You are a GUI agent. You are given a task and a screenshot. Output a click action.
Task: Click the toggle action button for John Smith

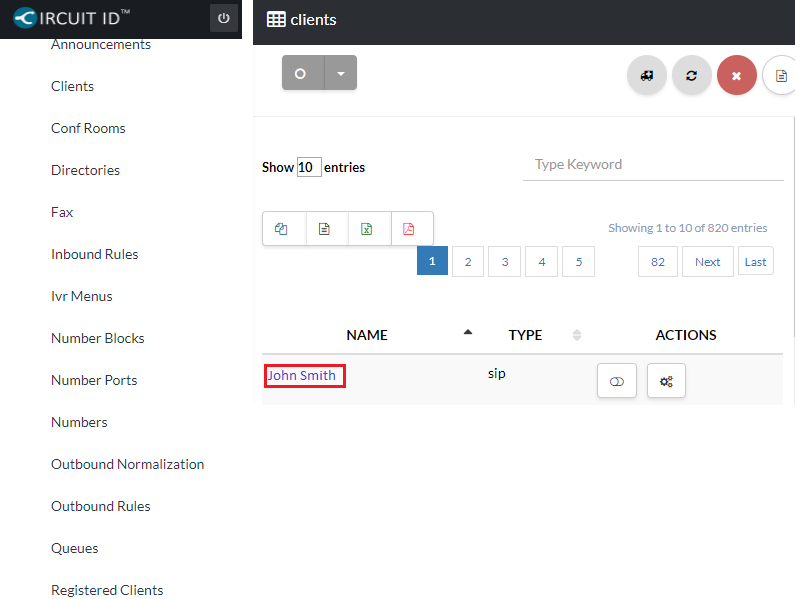click(616, 381)
